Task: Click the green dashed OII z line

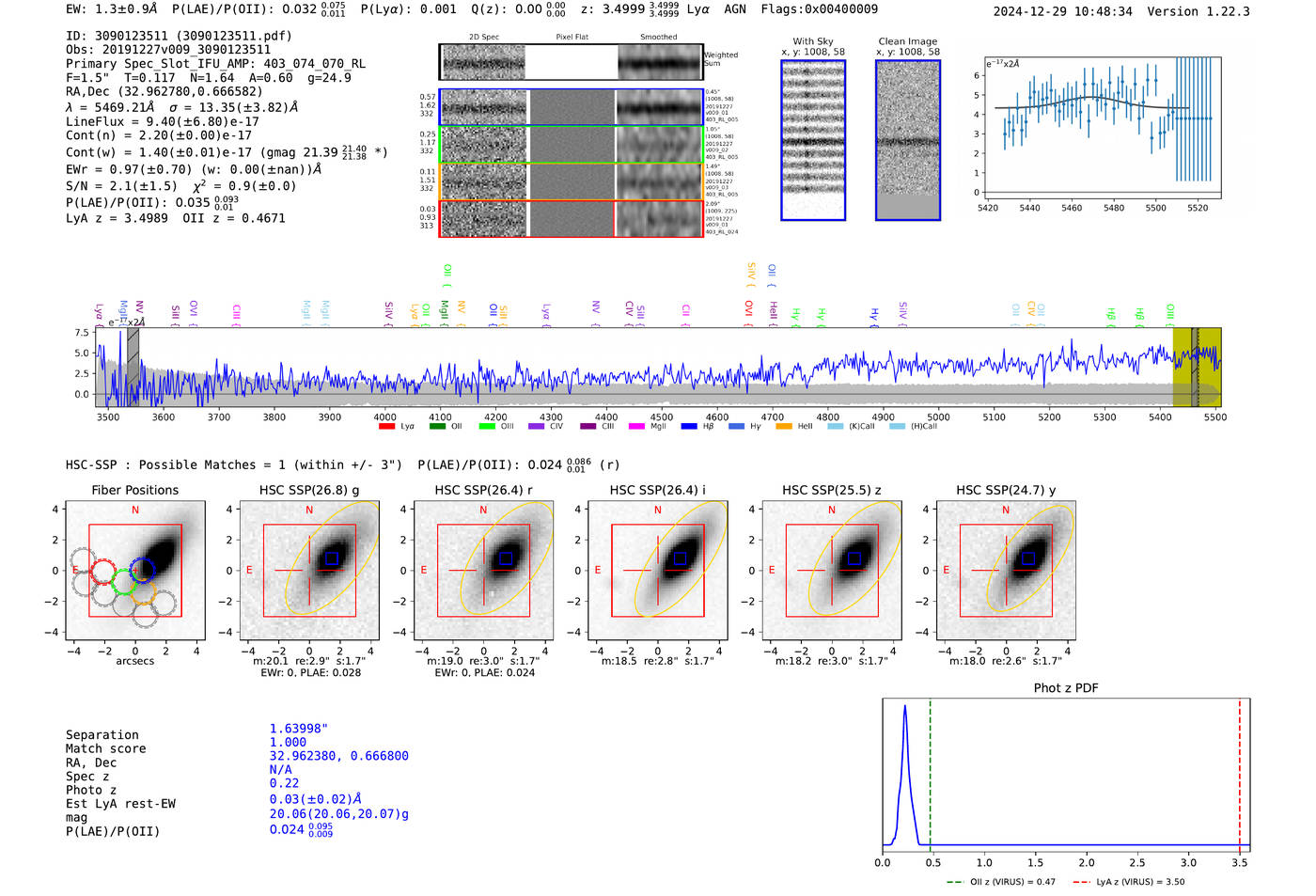Action: (930, 776)
